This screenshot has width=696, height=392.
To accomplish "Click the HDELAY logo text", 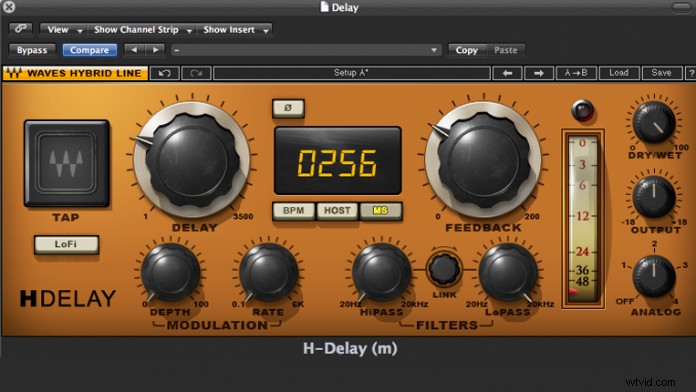I will (68, 298).
